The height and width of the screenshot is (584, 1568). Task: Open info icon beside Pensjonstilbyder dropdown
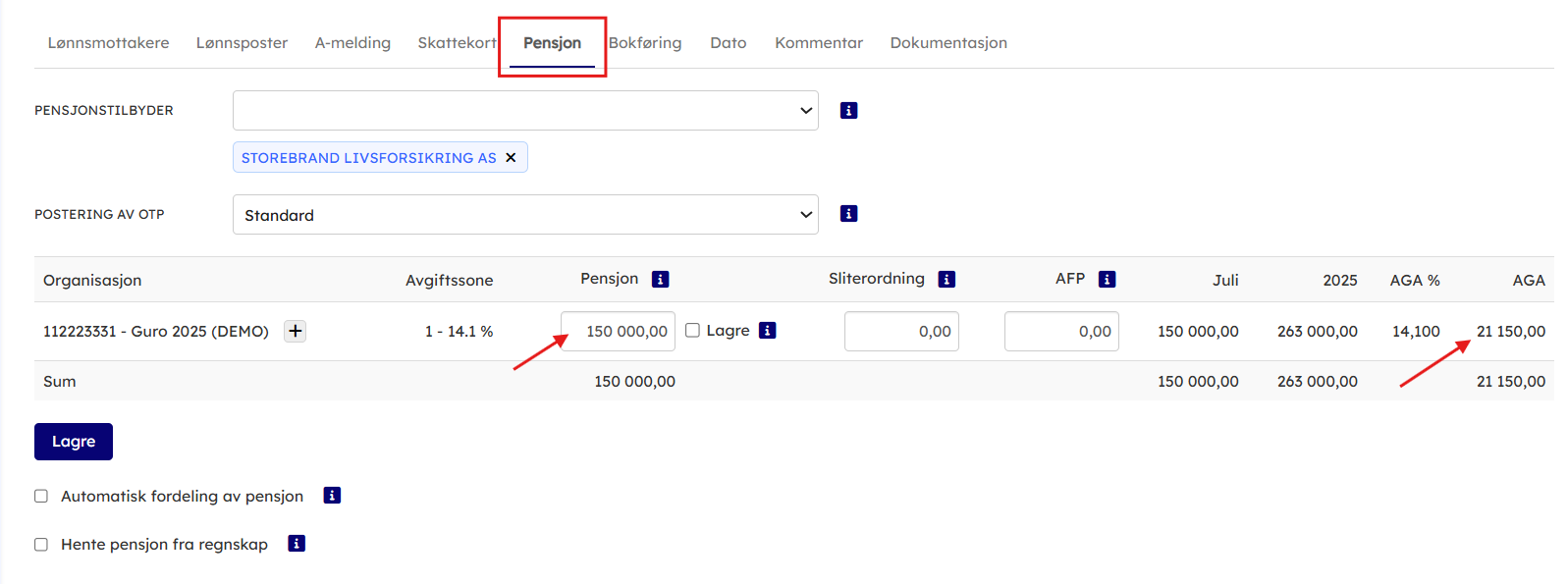848,111
